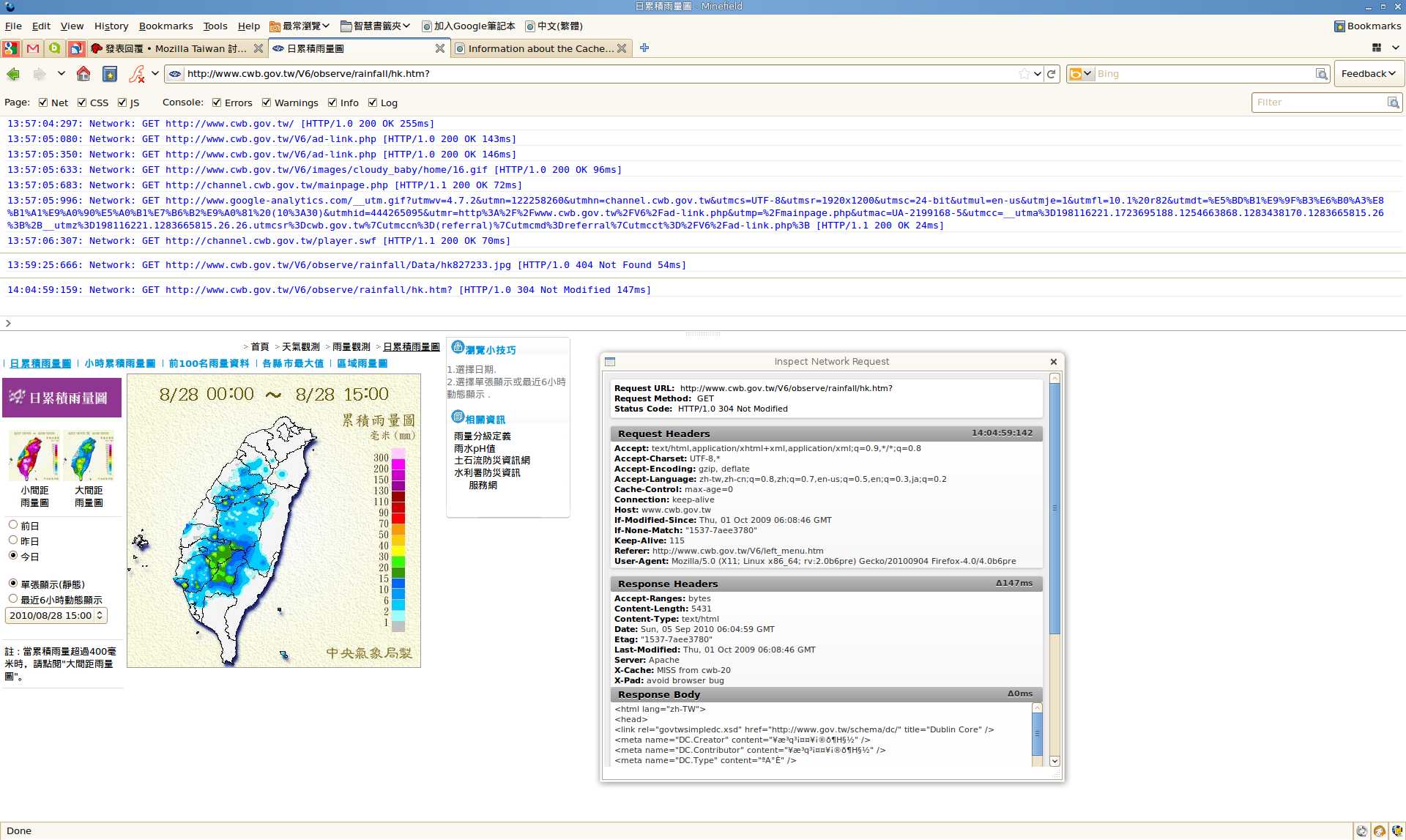Select the 昨日 radio option
Viewport: 1406px width, 840px height.
pos(13,540)
